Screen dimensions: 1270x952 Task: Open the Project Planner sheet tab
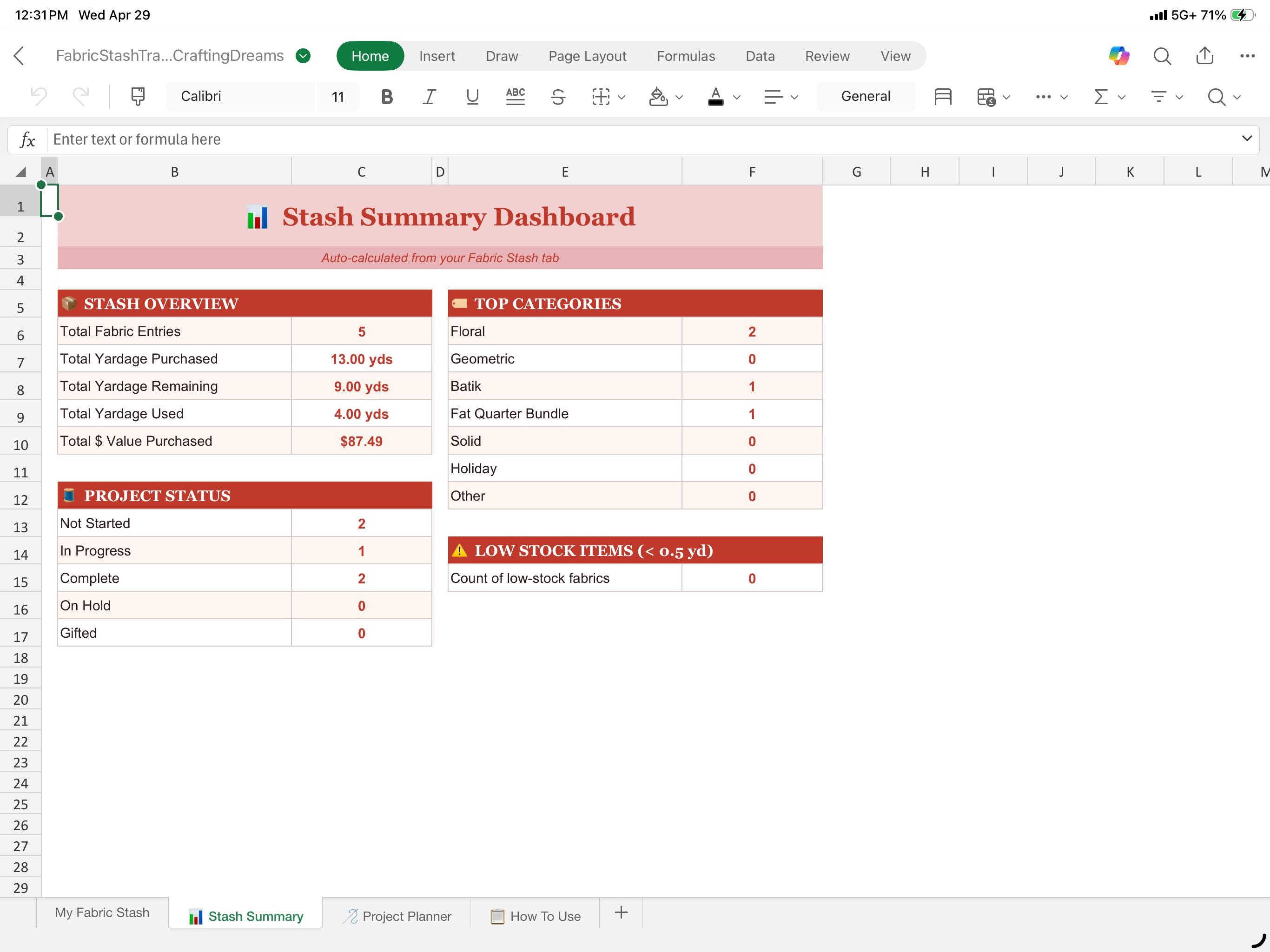point(397,916)
